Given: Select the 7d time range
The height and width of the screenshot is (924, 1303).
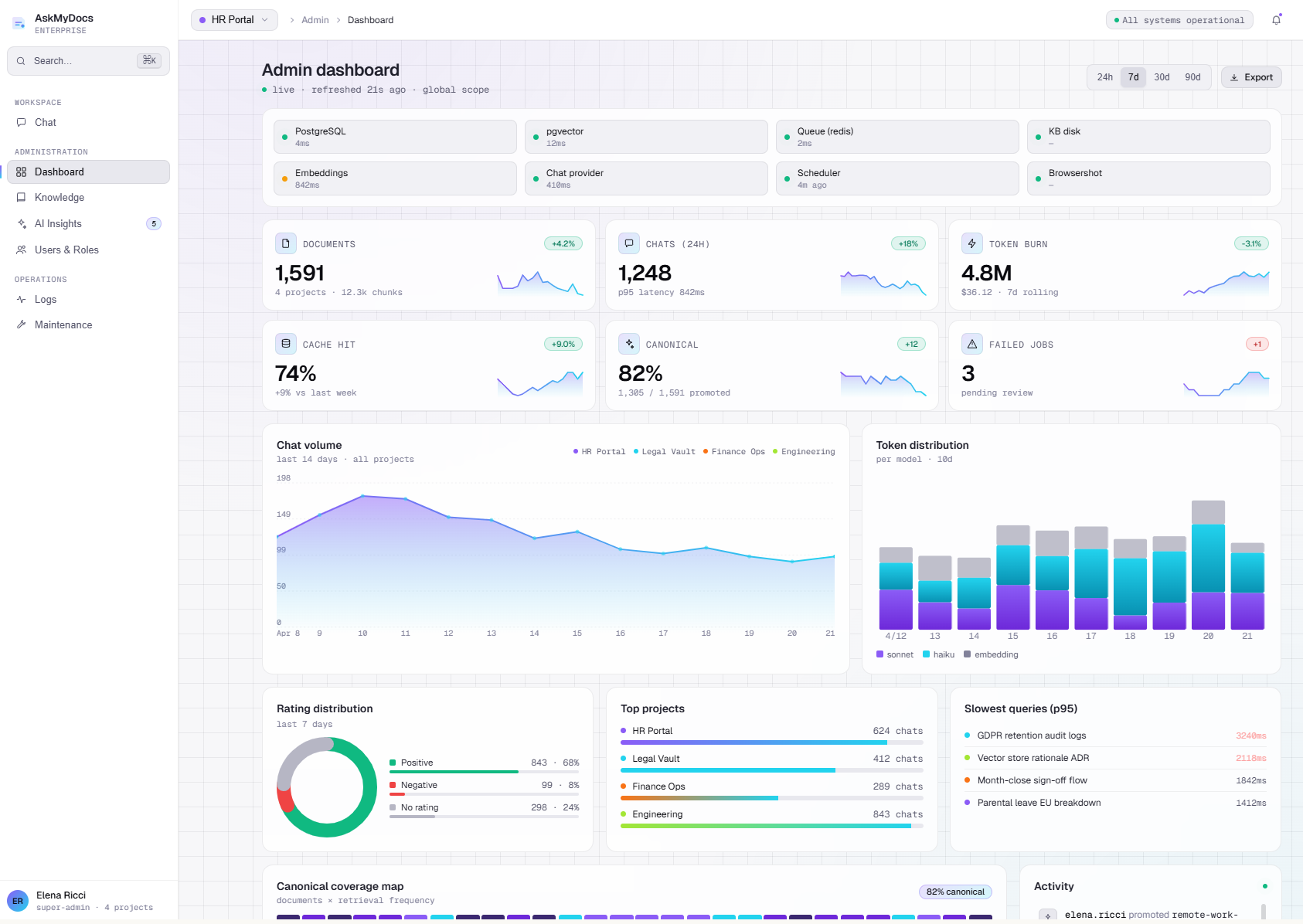Looking at the screenshot, I should coord(1133,77).
